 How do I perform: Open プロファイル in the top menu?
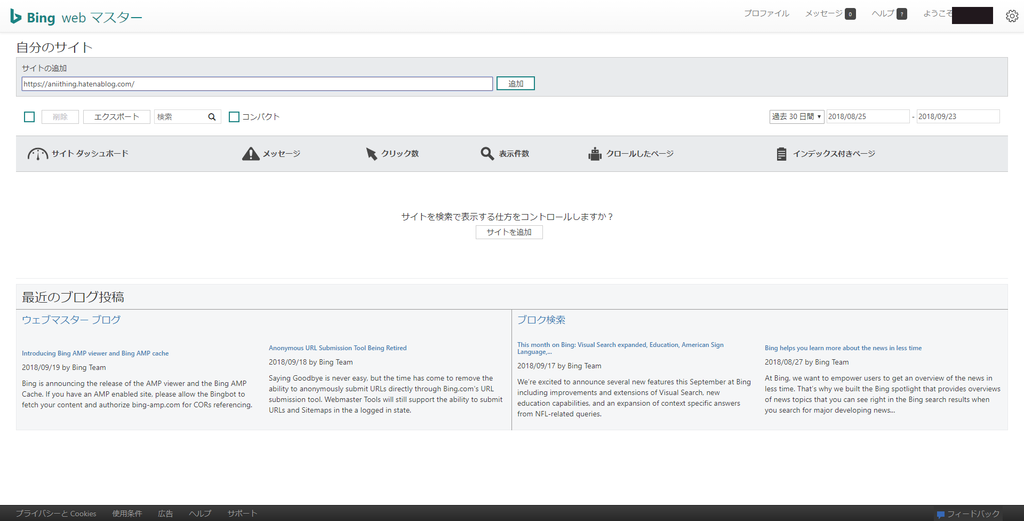coord(766,14)
